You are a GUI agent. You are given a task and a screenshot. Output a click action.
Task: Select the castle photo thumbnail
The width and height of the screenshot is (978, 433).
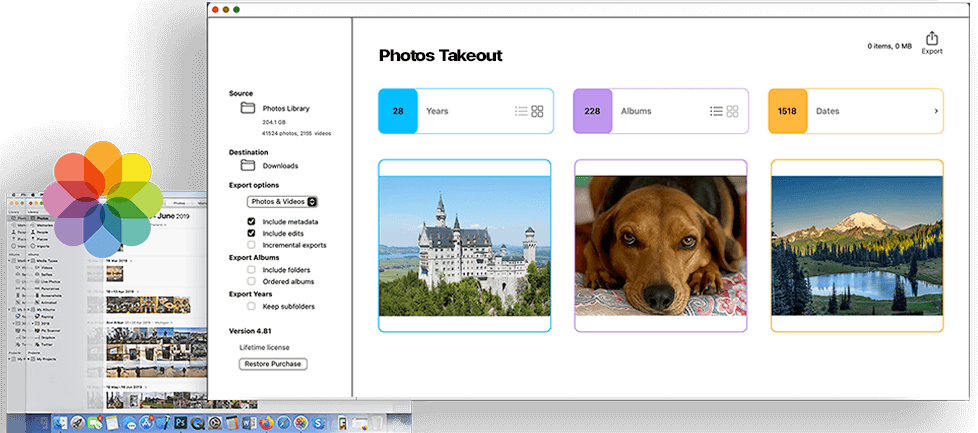465,246
